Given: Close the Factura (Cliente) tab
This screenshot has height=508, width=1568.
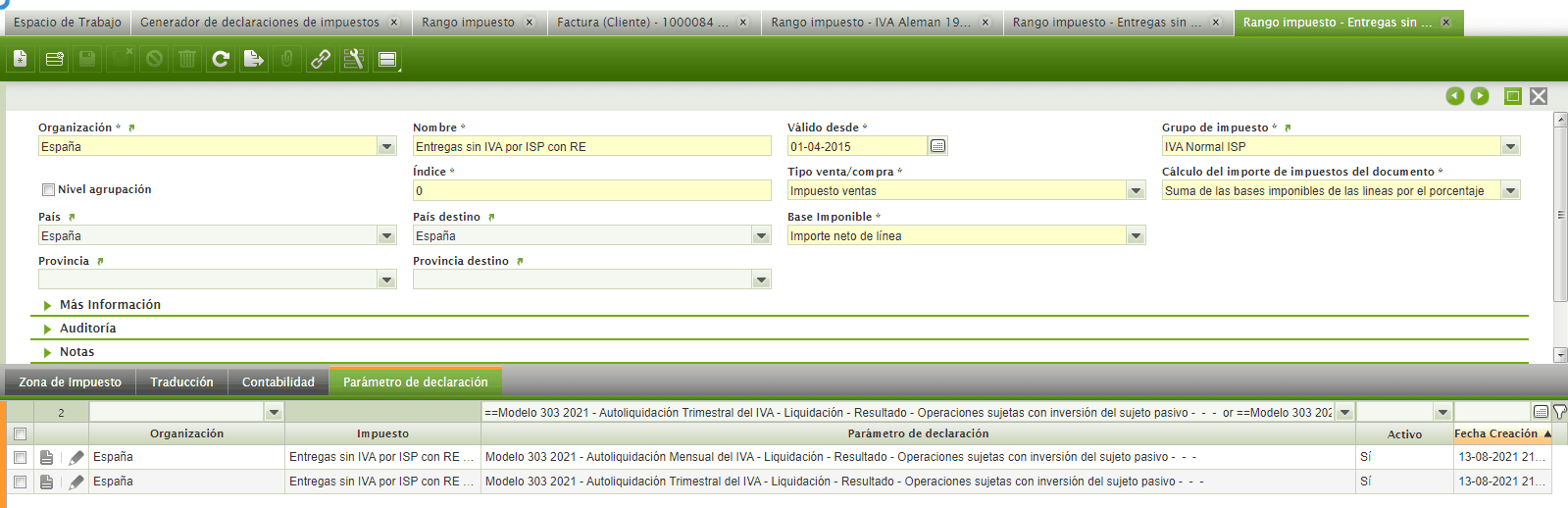Looking at the screenshot, I should coord(742,23).
